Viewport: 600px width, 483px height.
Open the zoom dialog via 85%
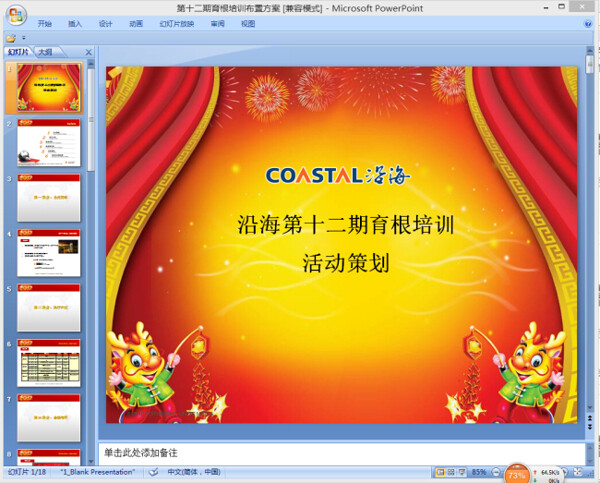pos(479,472)
